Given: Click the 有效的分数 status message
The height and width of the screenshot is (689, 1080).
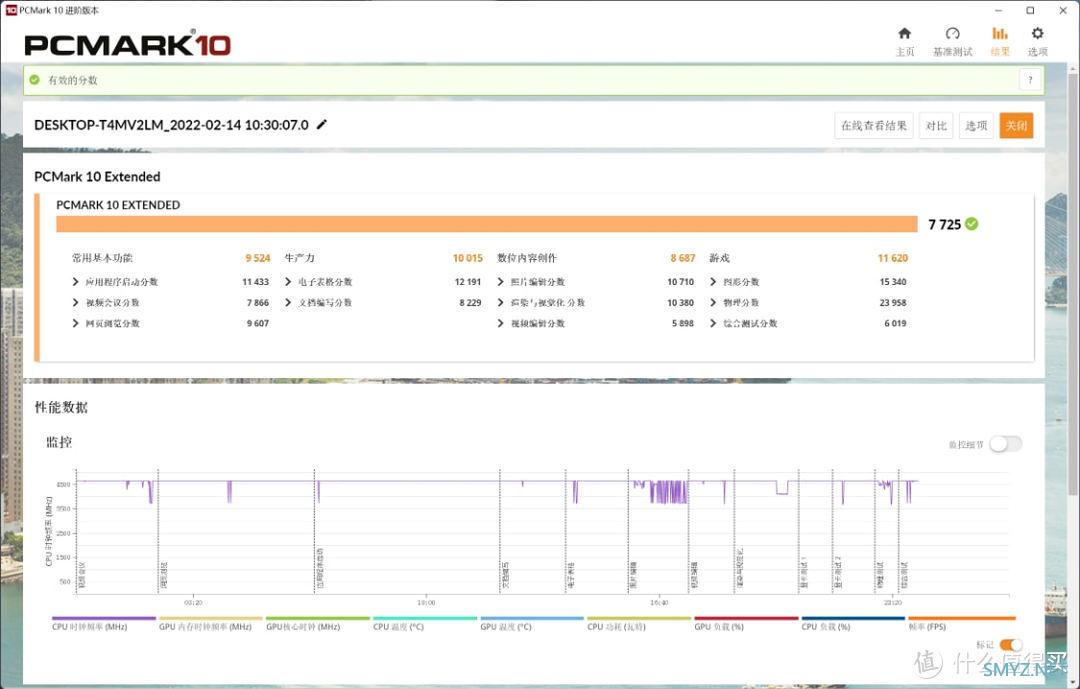Looking at the screenshot, I should click(72, 80).
